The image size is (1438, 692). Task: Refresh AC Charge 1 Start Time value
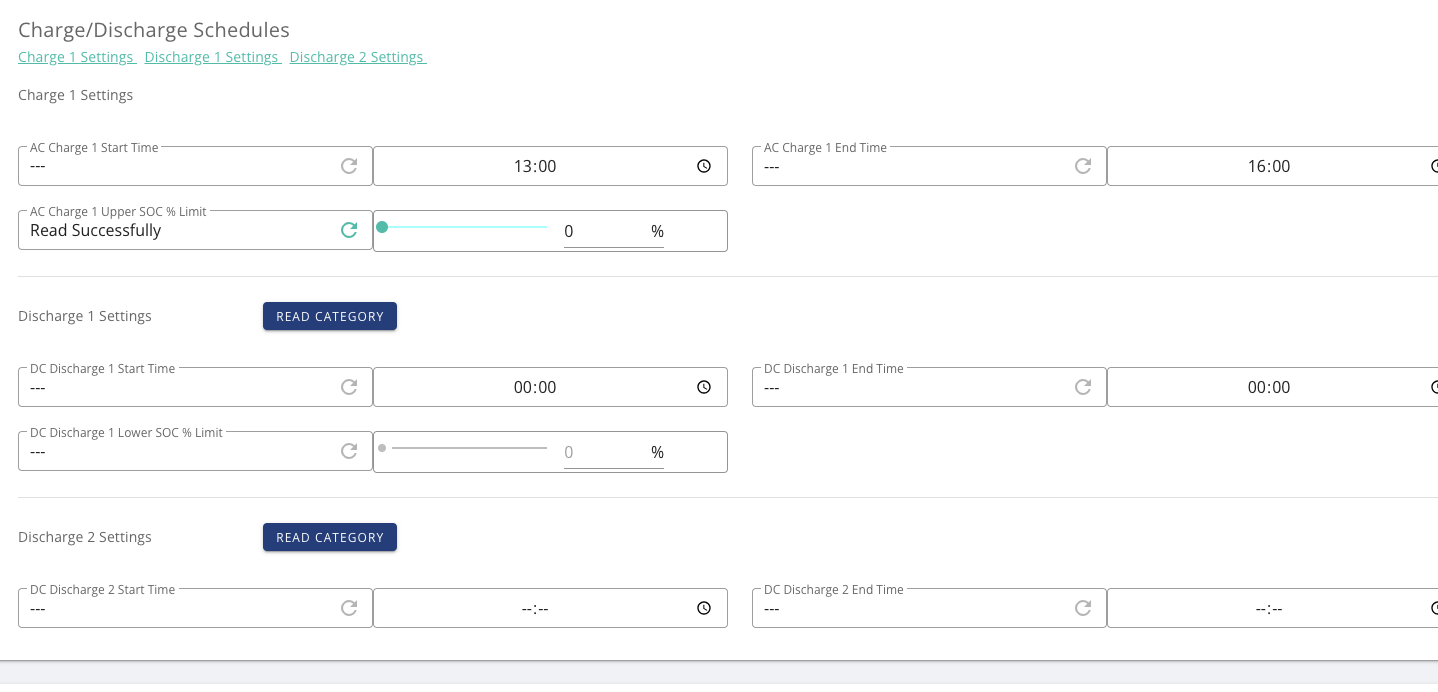click(349, 166)
